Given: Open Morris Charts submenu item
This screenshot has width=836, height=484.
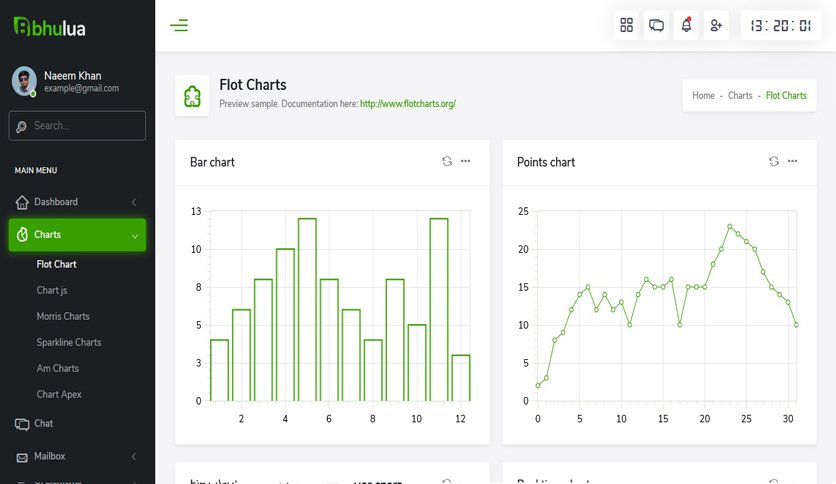Looking at the screenshot, I should [x=63, y=317].
